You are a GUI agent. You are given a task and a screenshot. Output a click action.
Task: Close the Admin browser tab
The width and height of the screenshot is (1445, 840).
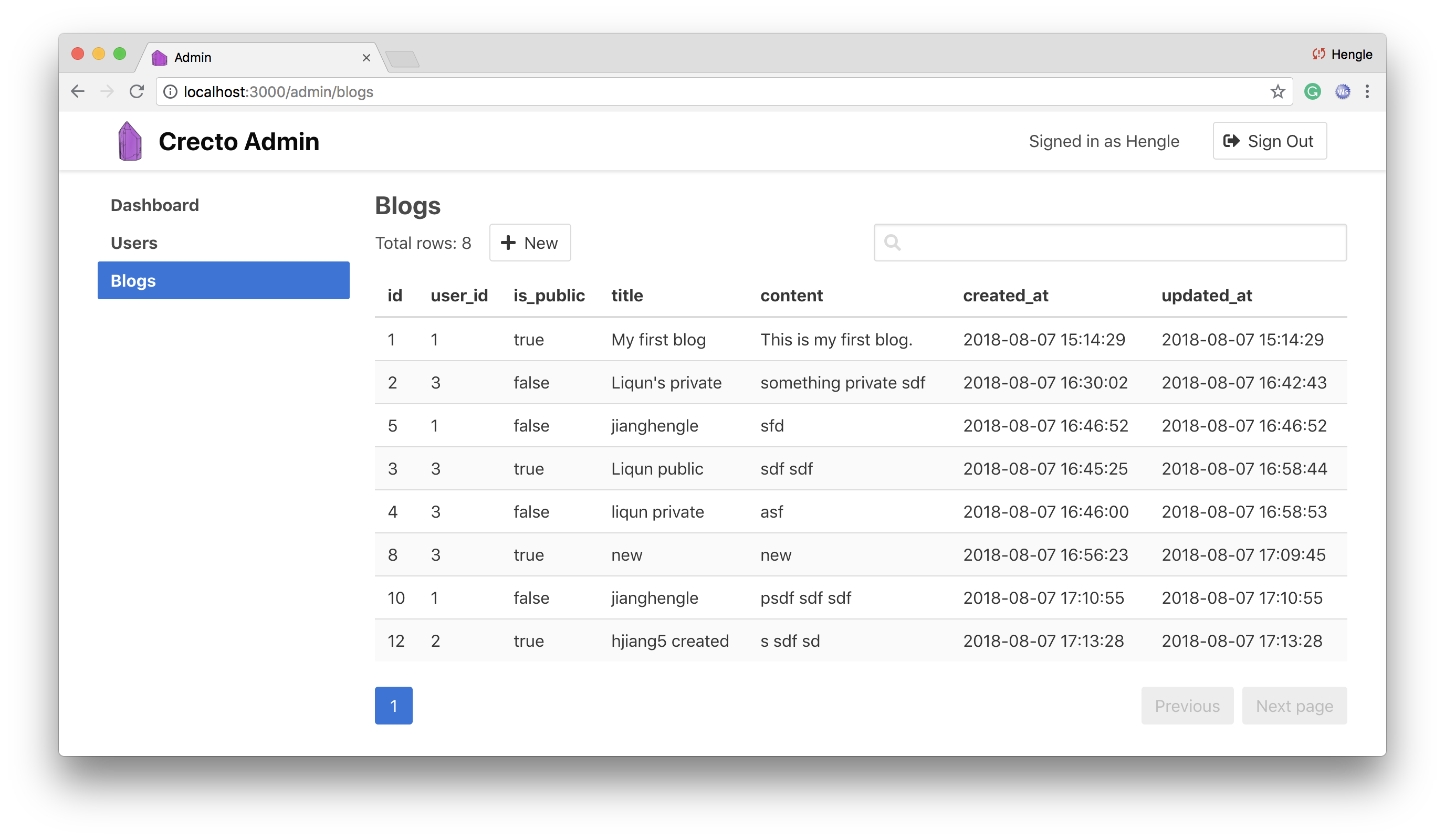click(x=367, y=58)
